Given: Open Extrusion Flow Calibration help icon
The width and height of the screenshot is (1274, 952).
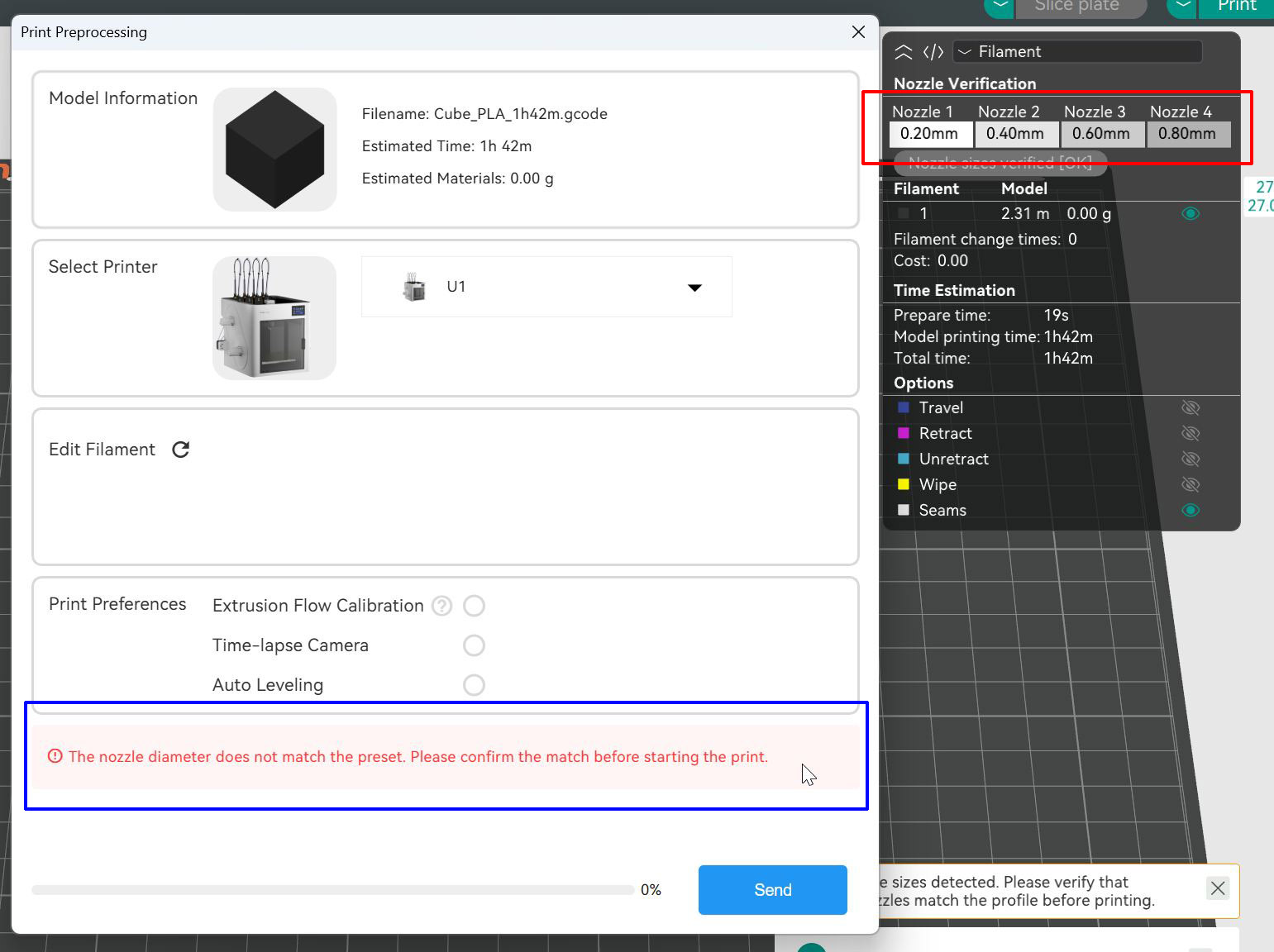Looking at the screenshot, I should pyautogui.click(x=442, y=606).
